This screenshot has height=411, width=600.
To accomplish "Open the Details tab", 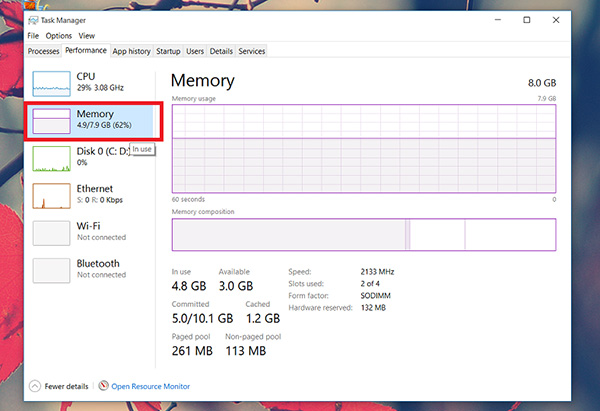I will [221, 51].
